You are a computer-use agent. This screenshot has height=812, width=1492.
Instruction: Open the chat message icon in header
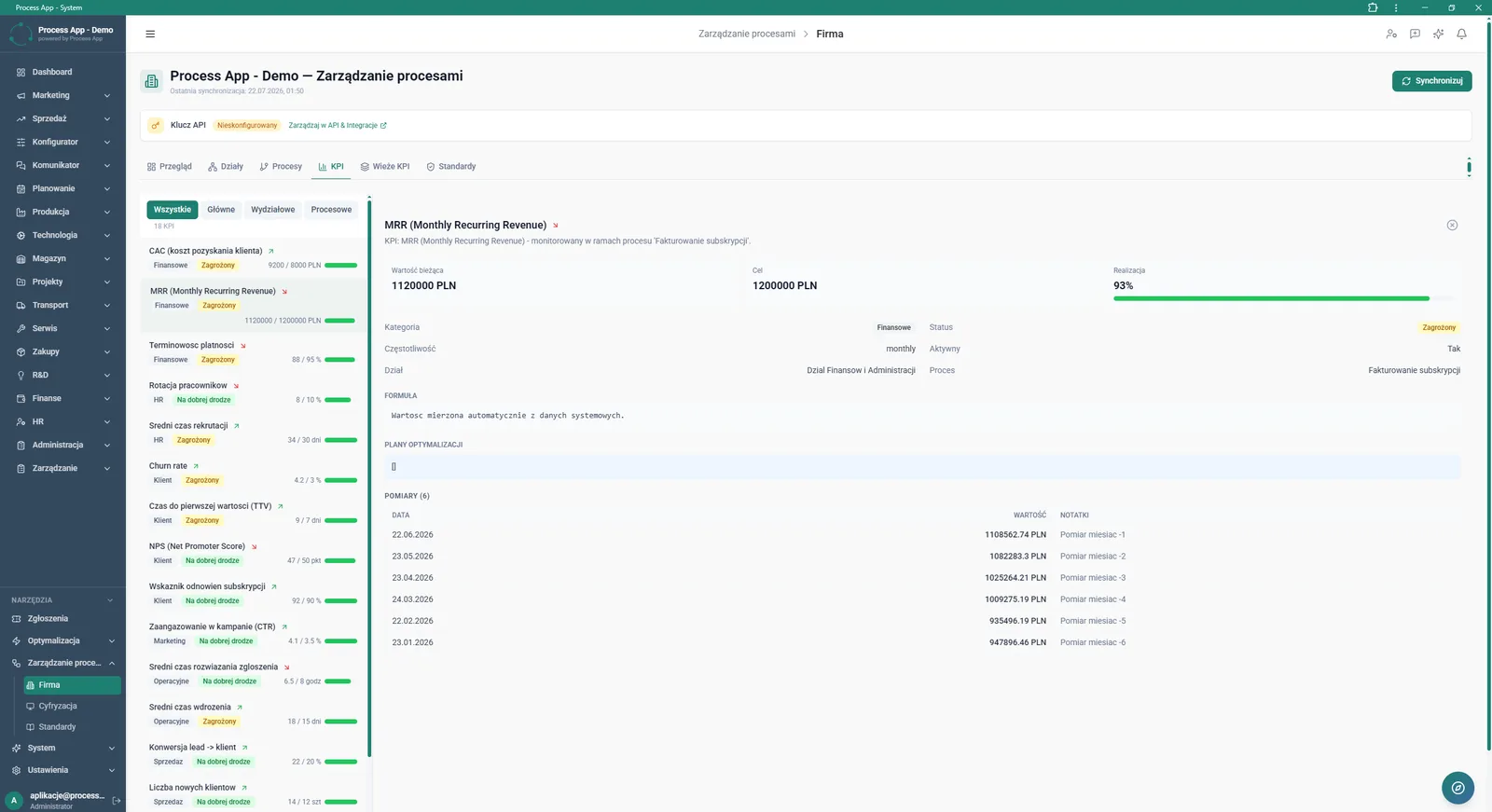coord(1415,34)
